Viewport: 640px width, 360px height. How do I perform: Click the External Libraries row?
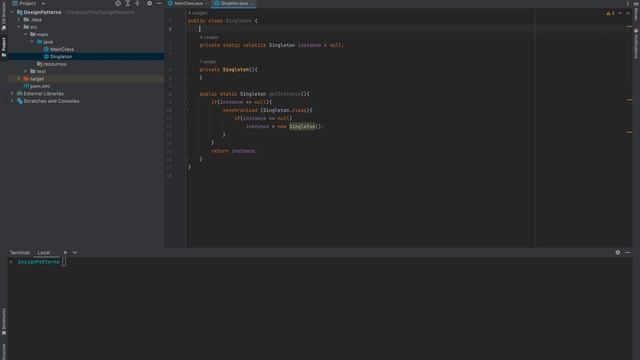(86, 93)
